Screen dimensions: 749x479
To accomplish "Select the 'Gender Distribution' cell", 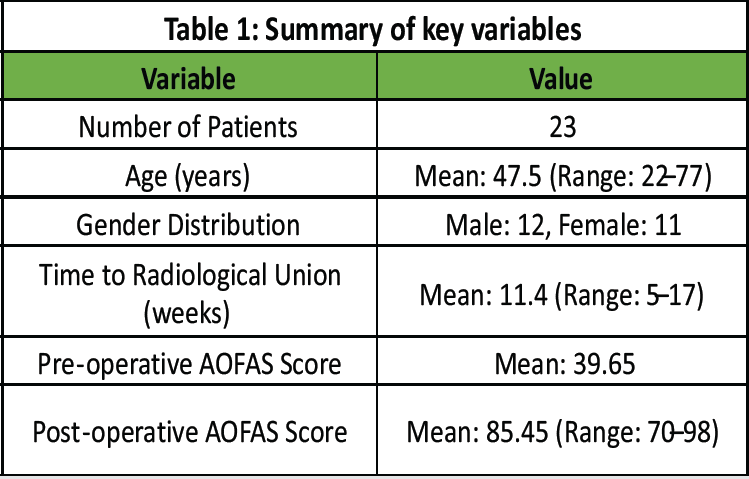I will tap(187, 225).
